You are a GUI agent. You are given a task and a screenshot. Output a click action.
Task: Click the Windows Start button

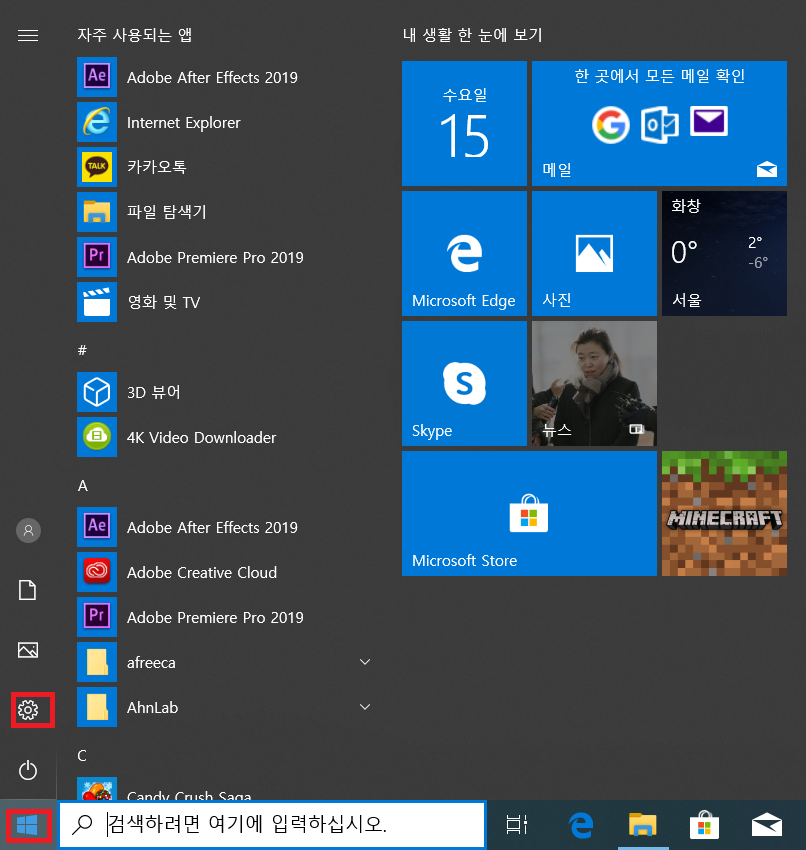[28, 825]
